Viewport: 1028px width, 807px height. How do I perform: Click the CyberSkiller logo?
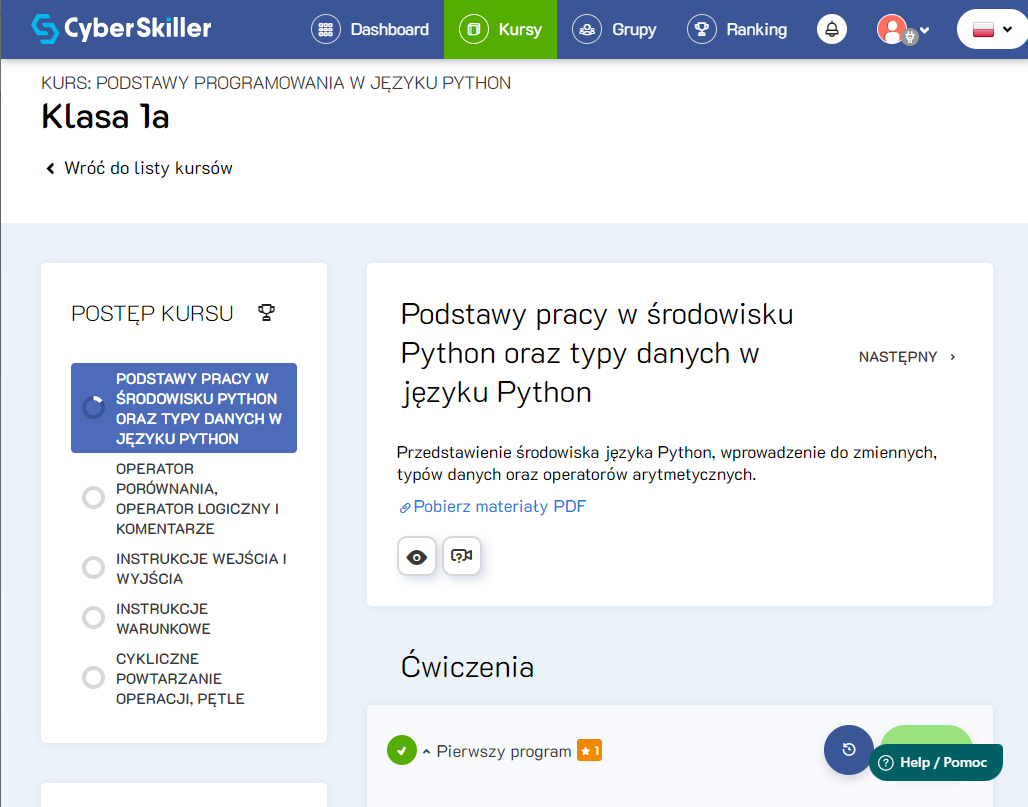pyautogui.click(x=120, y=28)
